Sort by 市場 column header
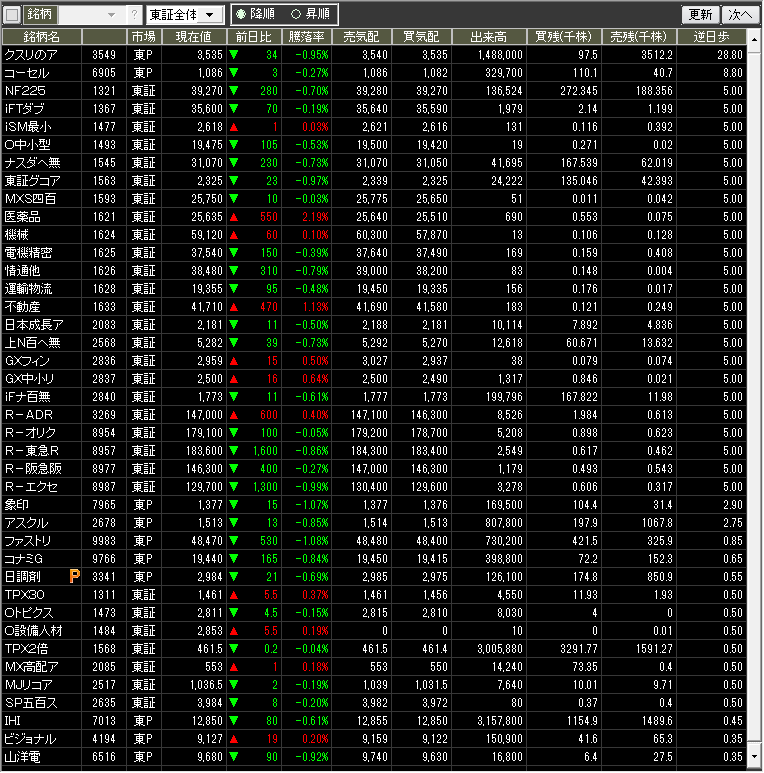 [143, 36]
